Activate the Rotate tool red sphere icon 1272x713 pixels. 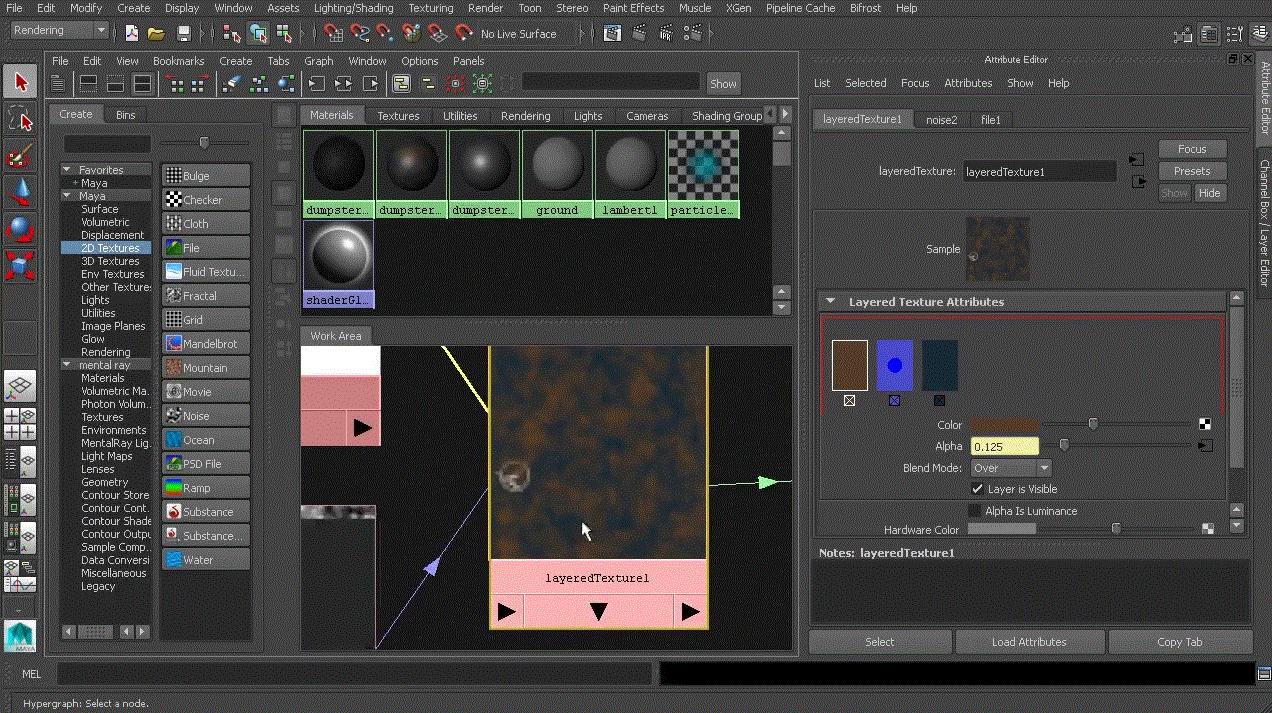tap(20, 231)
